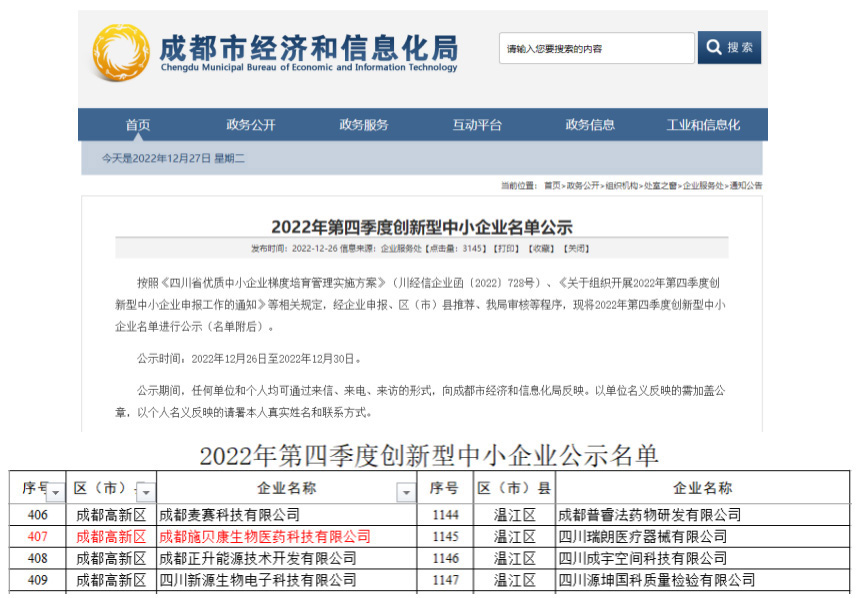Open the 首页 navigation tab
Image resolution: width=858 pixels, height=598 pixels.
138,125
